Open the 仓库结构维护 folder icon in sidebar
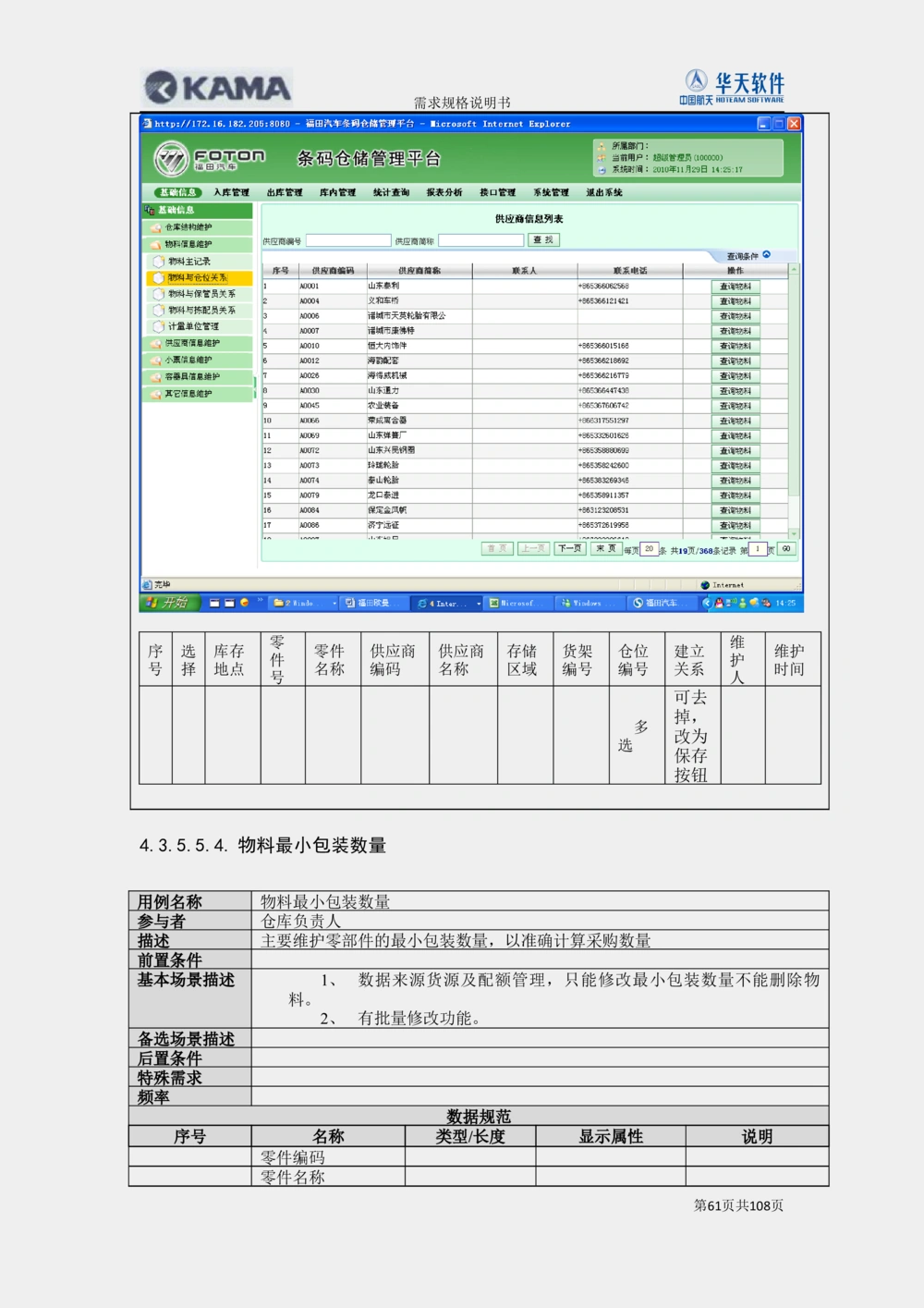Image resolution: width=924 pixels, height=1308 pixels. coord(156,227)
